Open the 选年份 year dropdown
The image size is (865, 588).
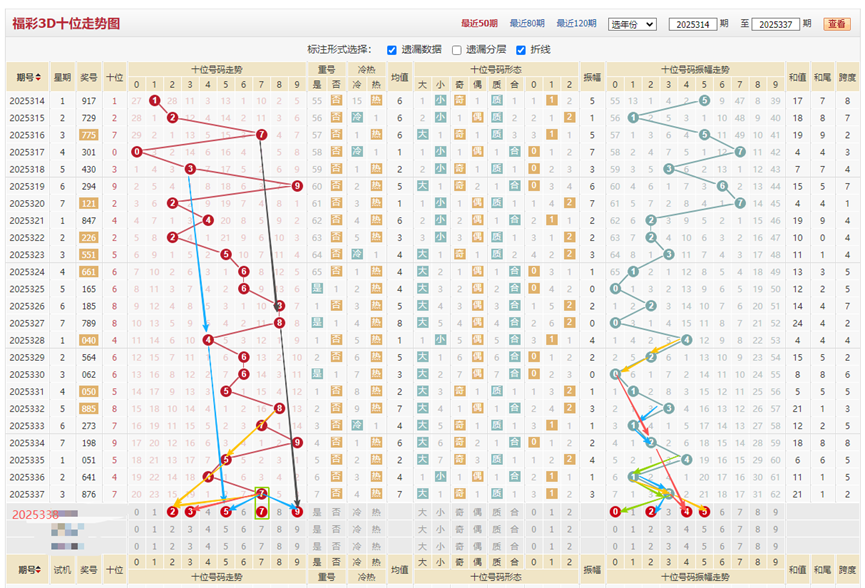632,24
